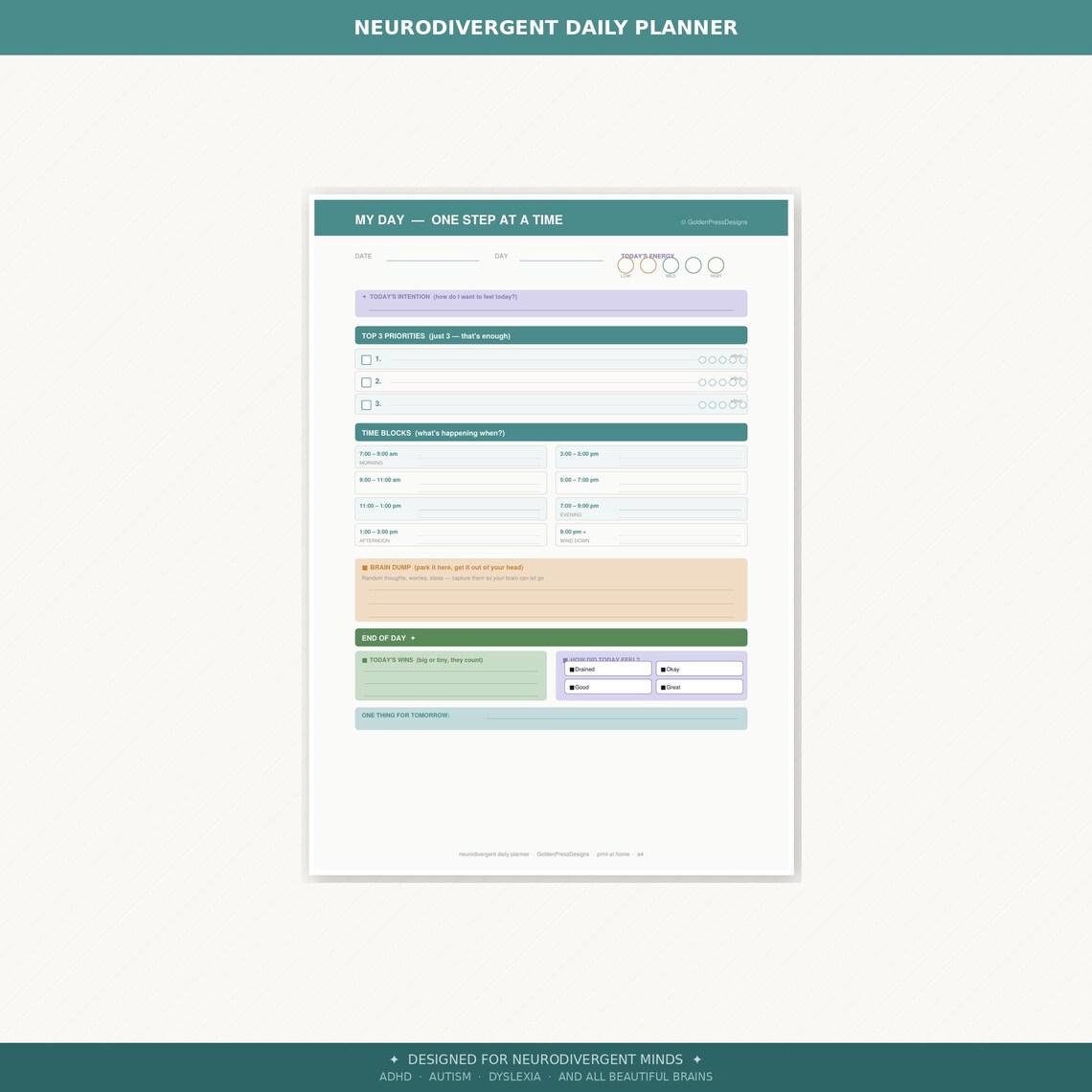The height and width of the screenshot is (1092, 1092).
Task: Click the 'END OF DAY' section header
Action: 551,637
